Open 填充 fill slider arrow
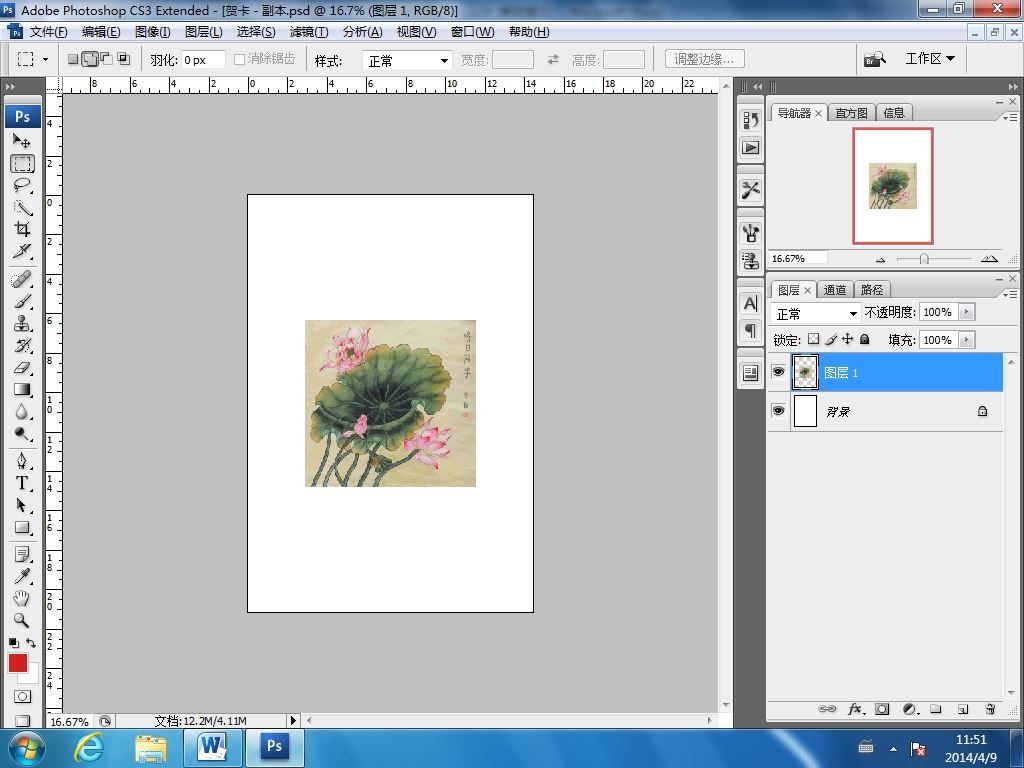Viewport: 1024px width, 768px height. pos(966,340)
